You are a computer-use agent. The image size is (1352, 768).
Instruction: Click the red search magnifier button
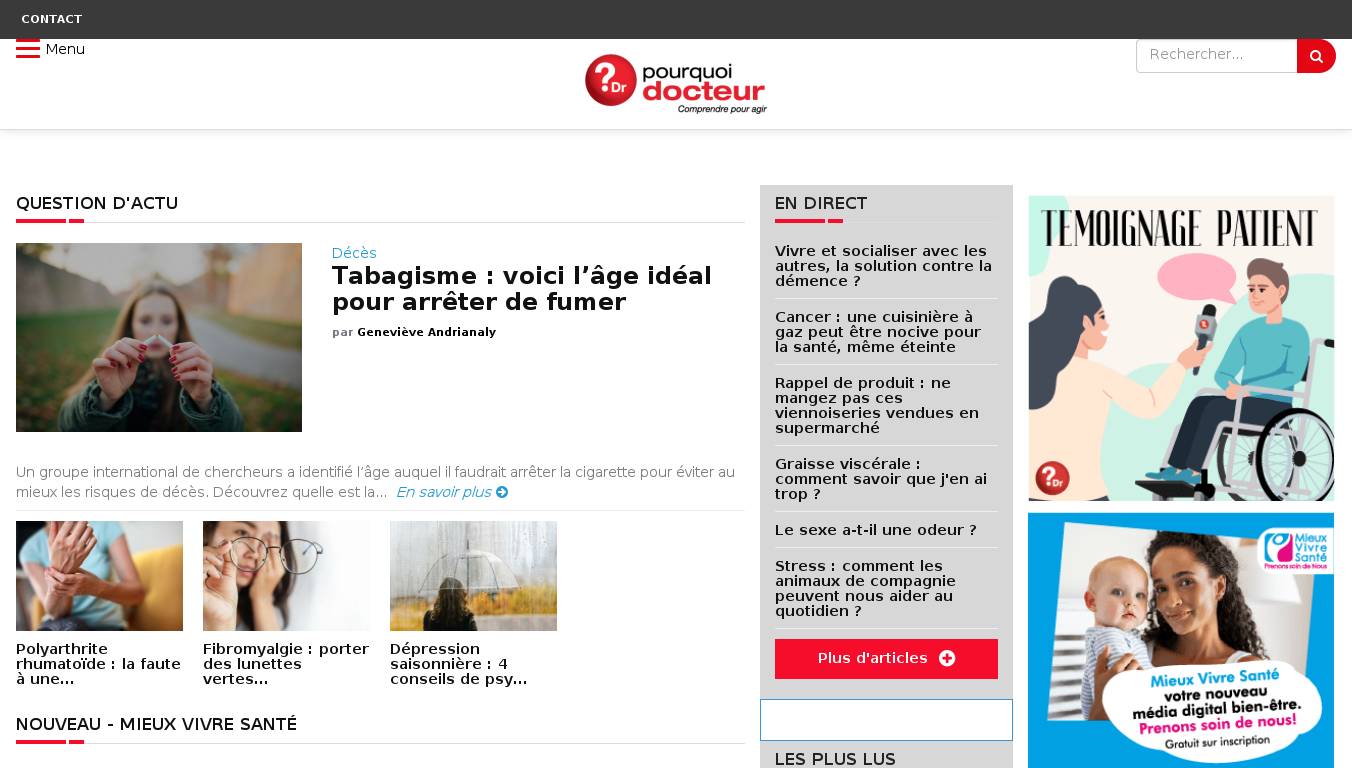pos(1316,56)
